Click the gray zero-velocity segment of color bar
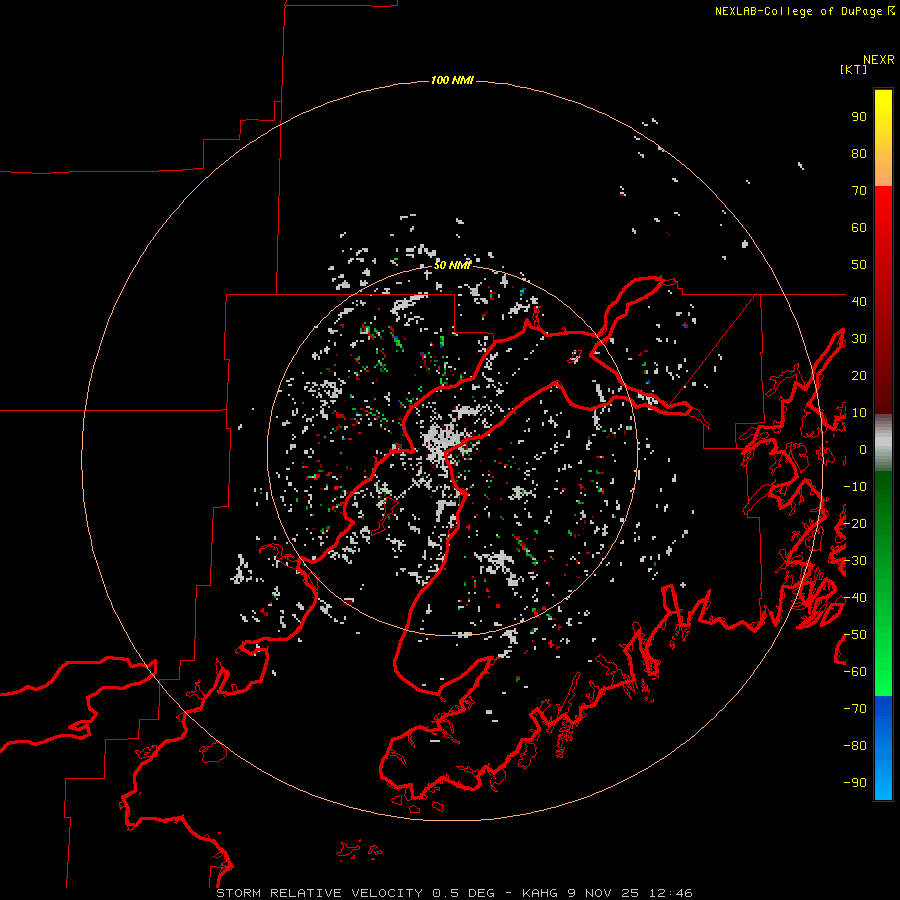The width and height of the screenshot is (900, 900). click(x=883, y=443)
